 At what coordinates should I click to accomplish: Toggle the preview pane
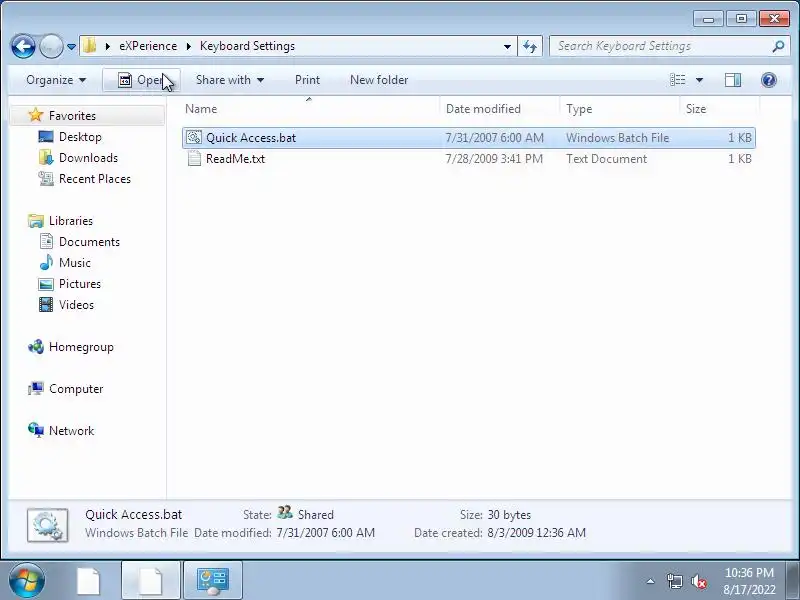[733, 80]
